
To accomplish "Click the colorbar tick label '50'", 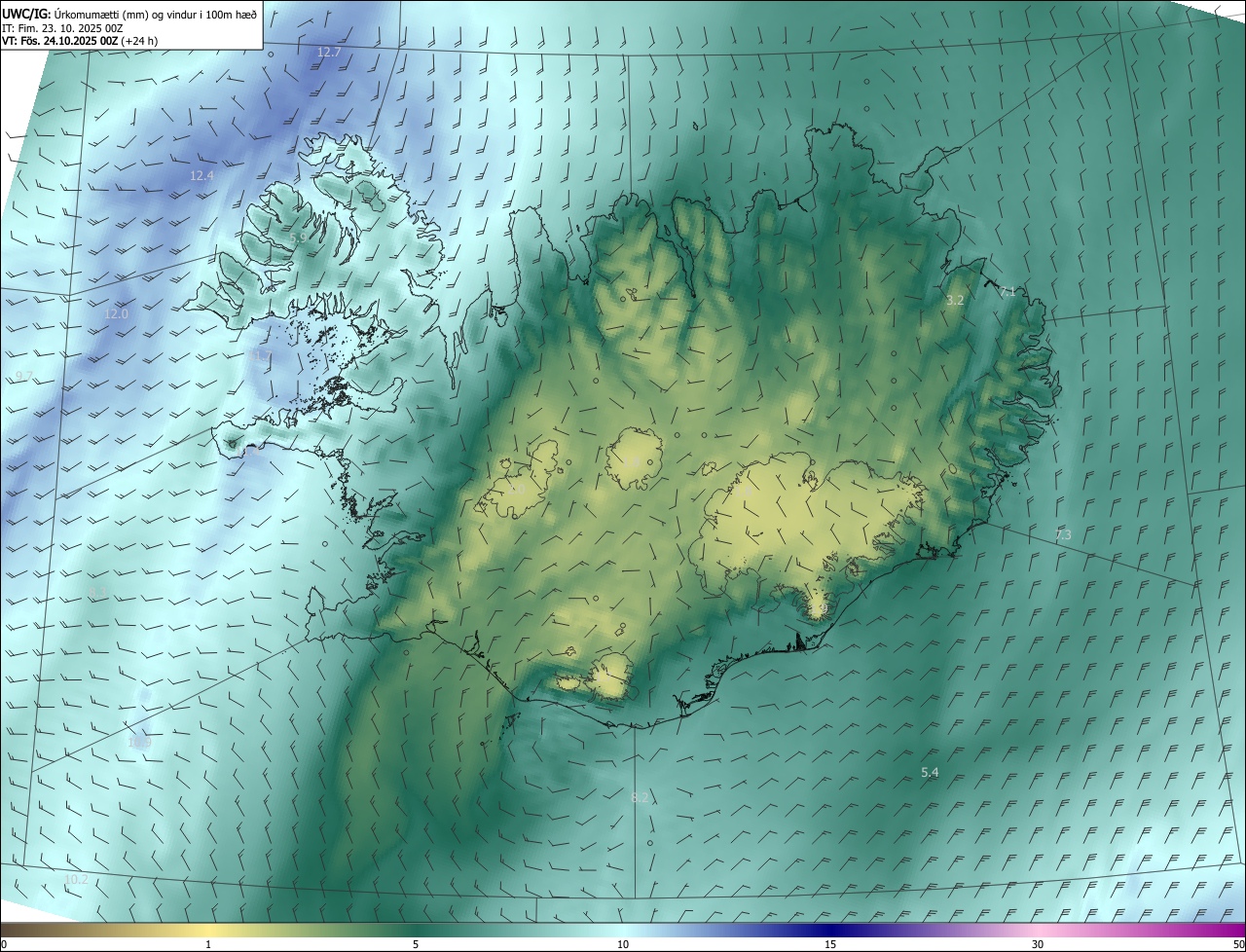I will click(1238, 944).
